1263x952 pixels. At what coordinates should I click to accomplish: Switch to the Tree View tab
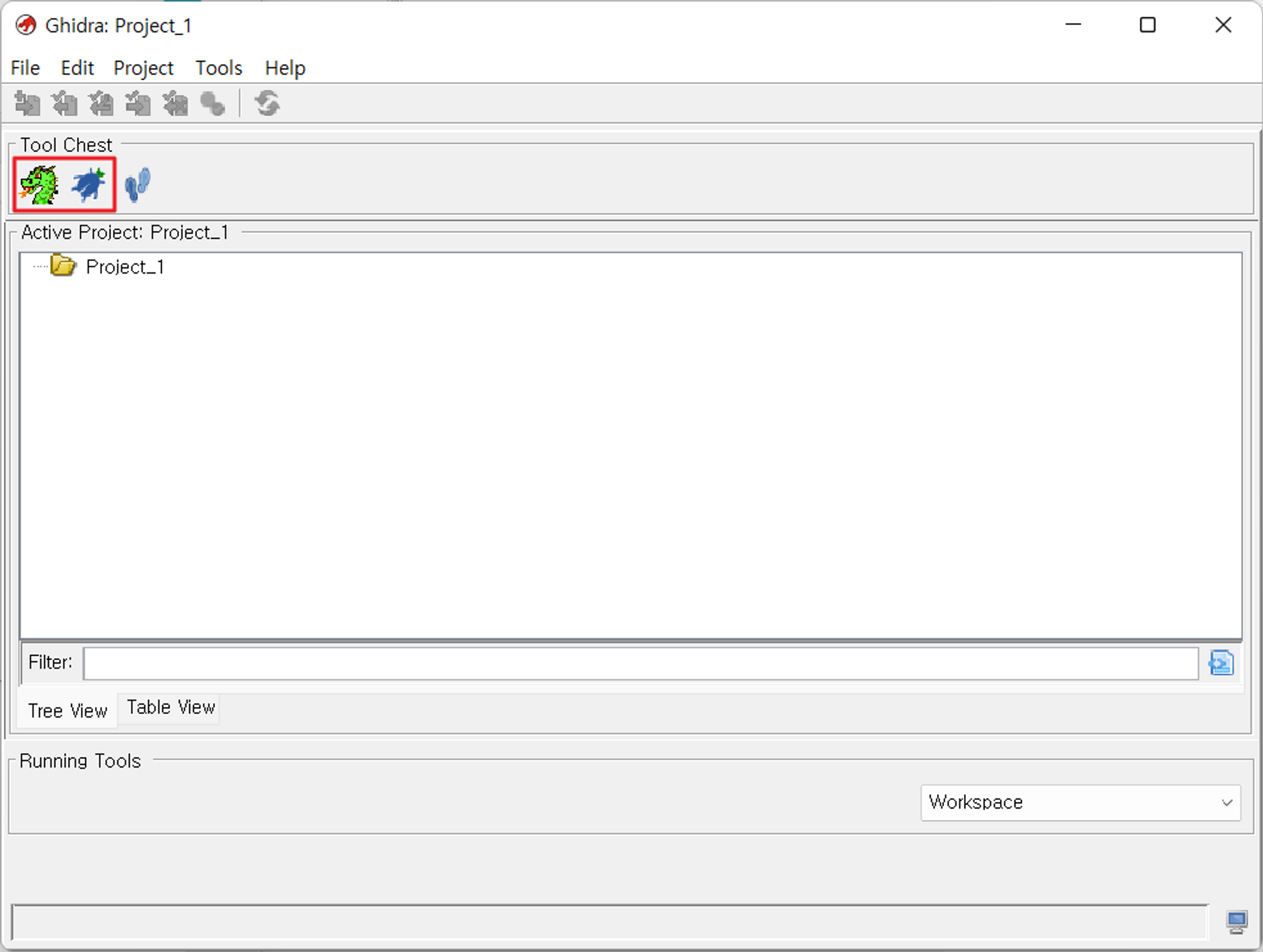[x=68, y=710]
